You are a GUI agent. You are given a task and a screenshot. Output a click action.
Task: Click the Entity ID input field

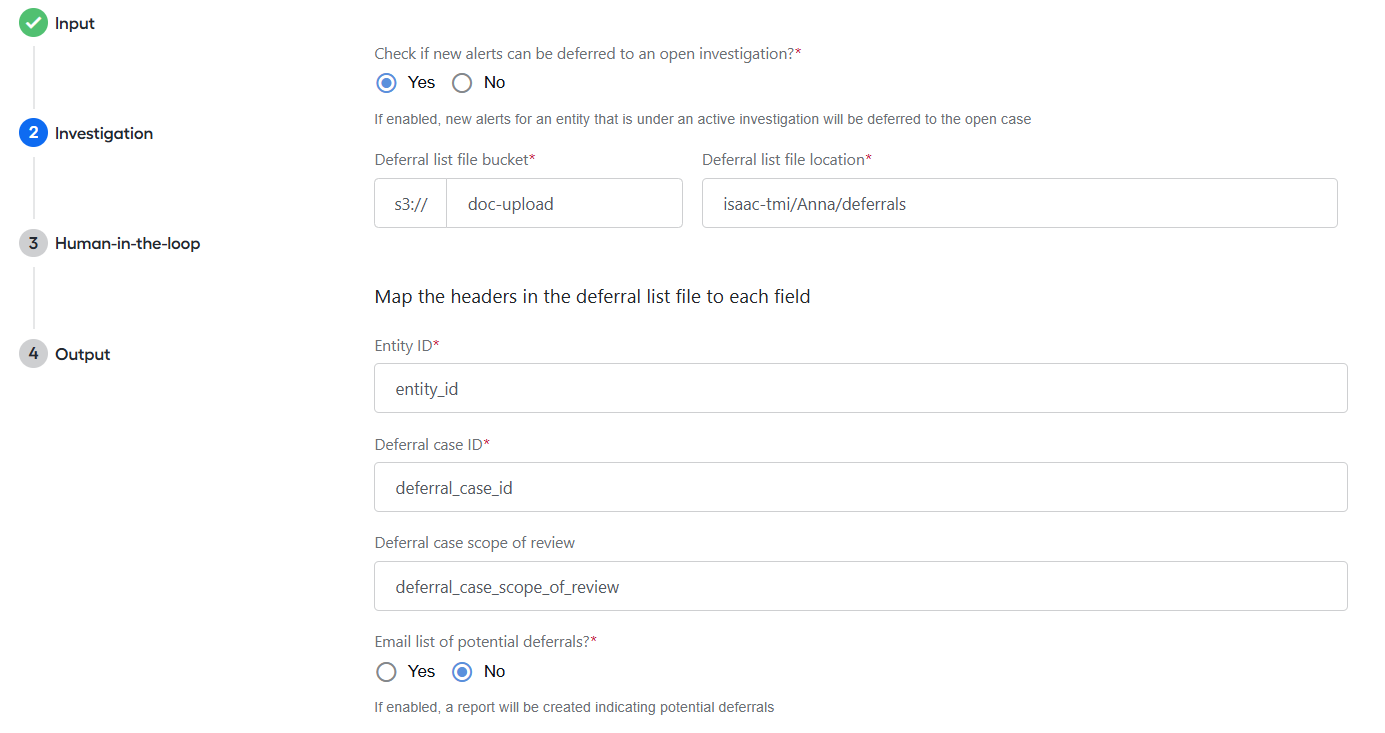(861, 388)
